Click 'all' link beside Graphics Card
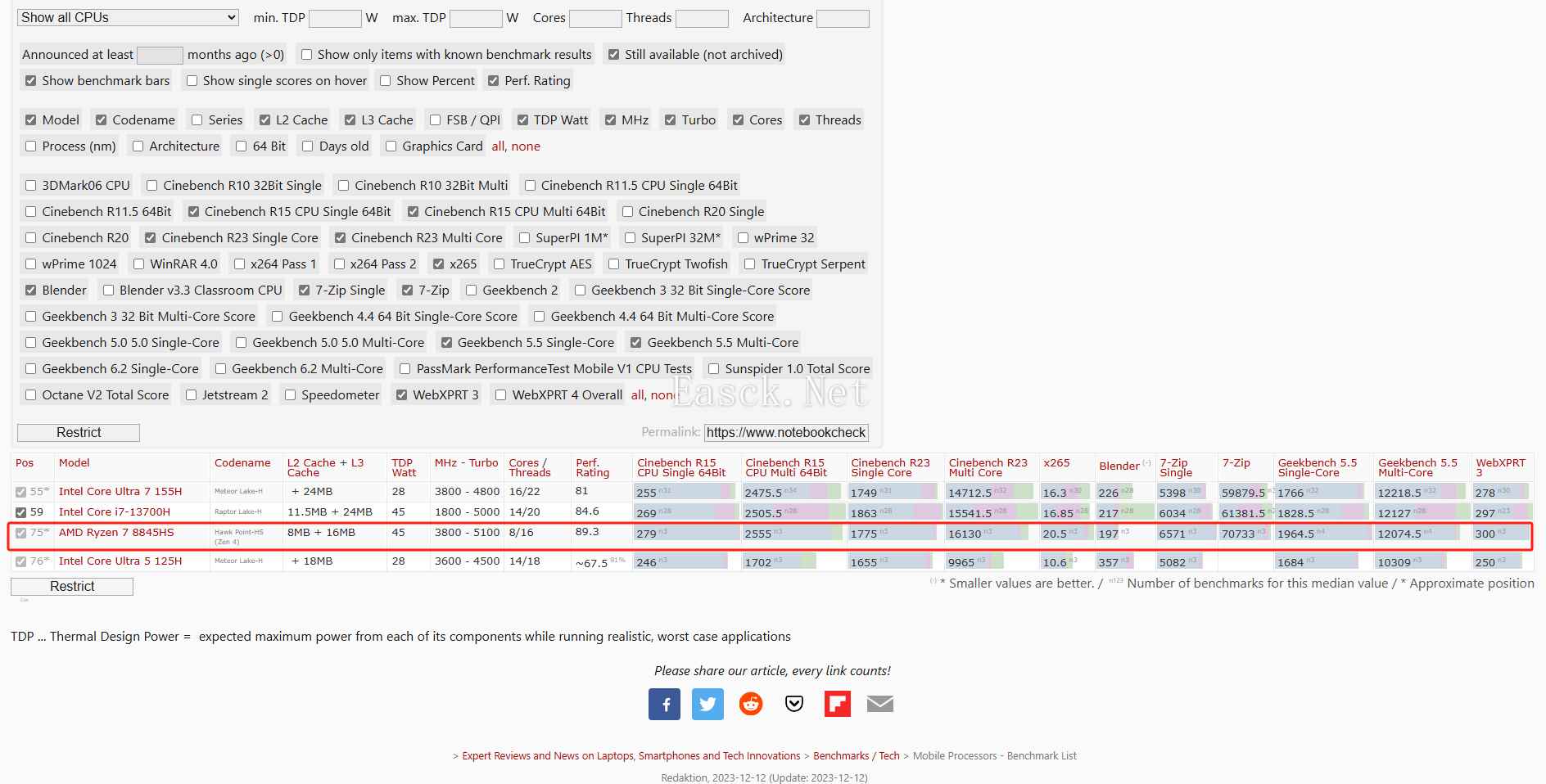Viewport: 1546px width, 784px height. point(498,146)
